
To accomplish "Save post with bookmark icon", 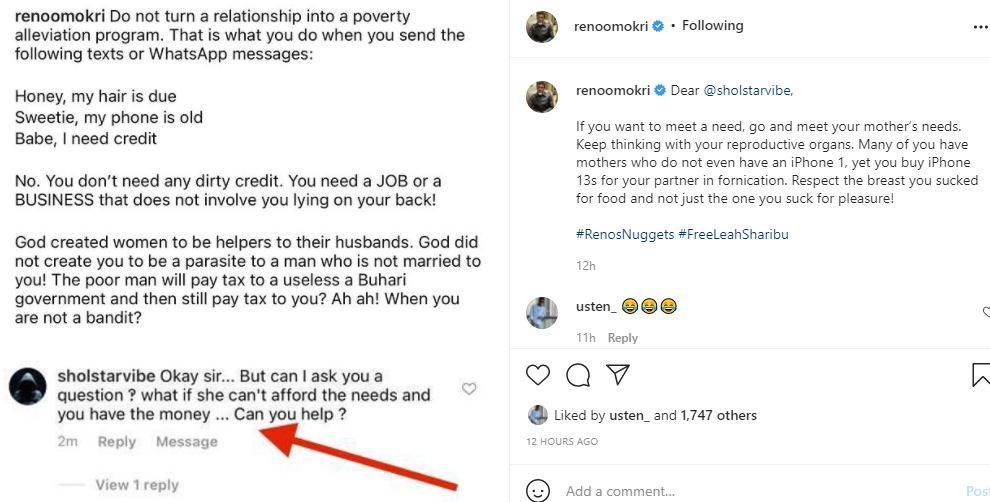I will click(980, 375).
